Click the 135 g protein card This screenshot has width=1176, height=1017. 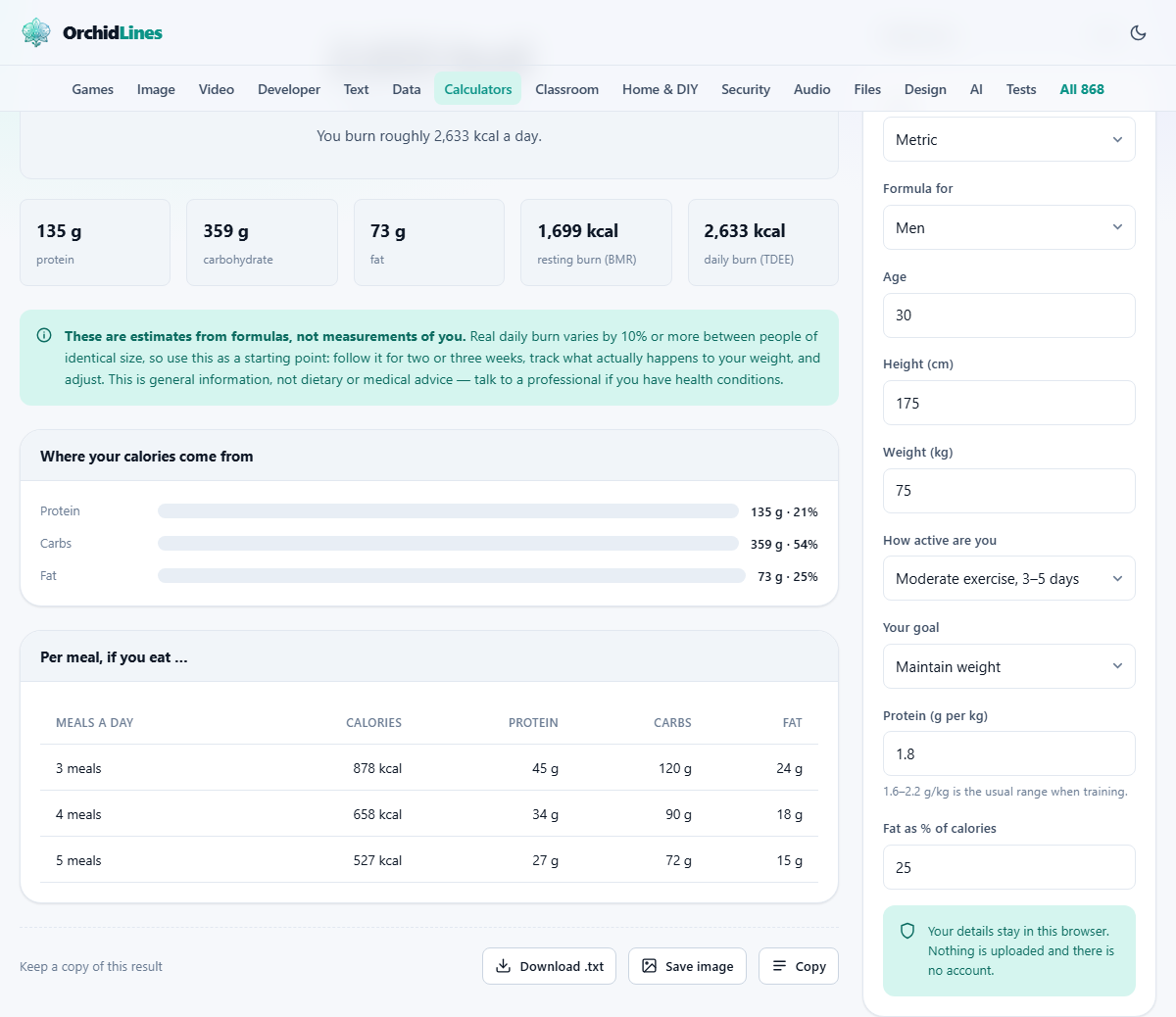click(95, 243)
